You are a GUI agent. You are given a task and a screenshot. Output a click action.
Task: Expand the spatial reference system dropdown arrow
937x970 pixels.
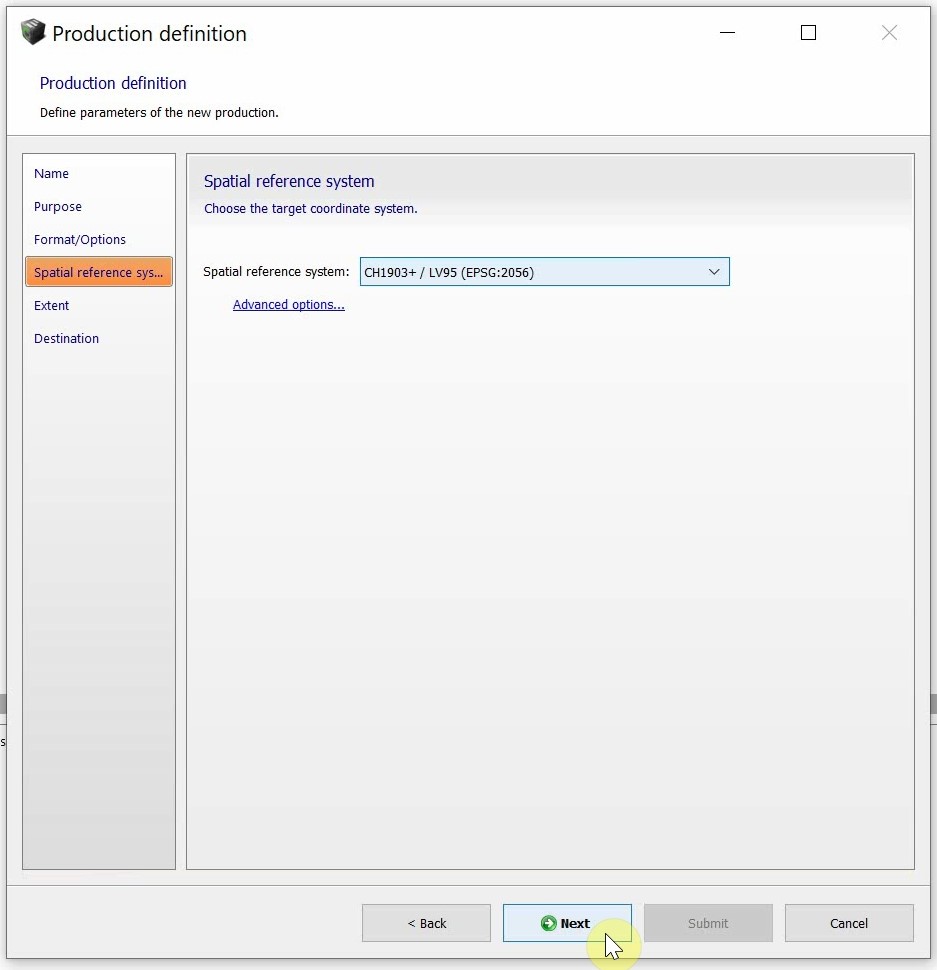pos(714,272)
